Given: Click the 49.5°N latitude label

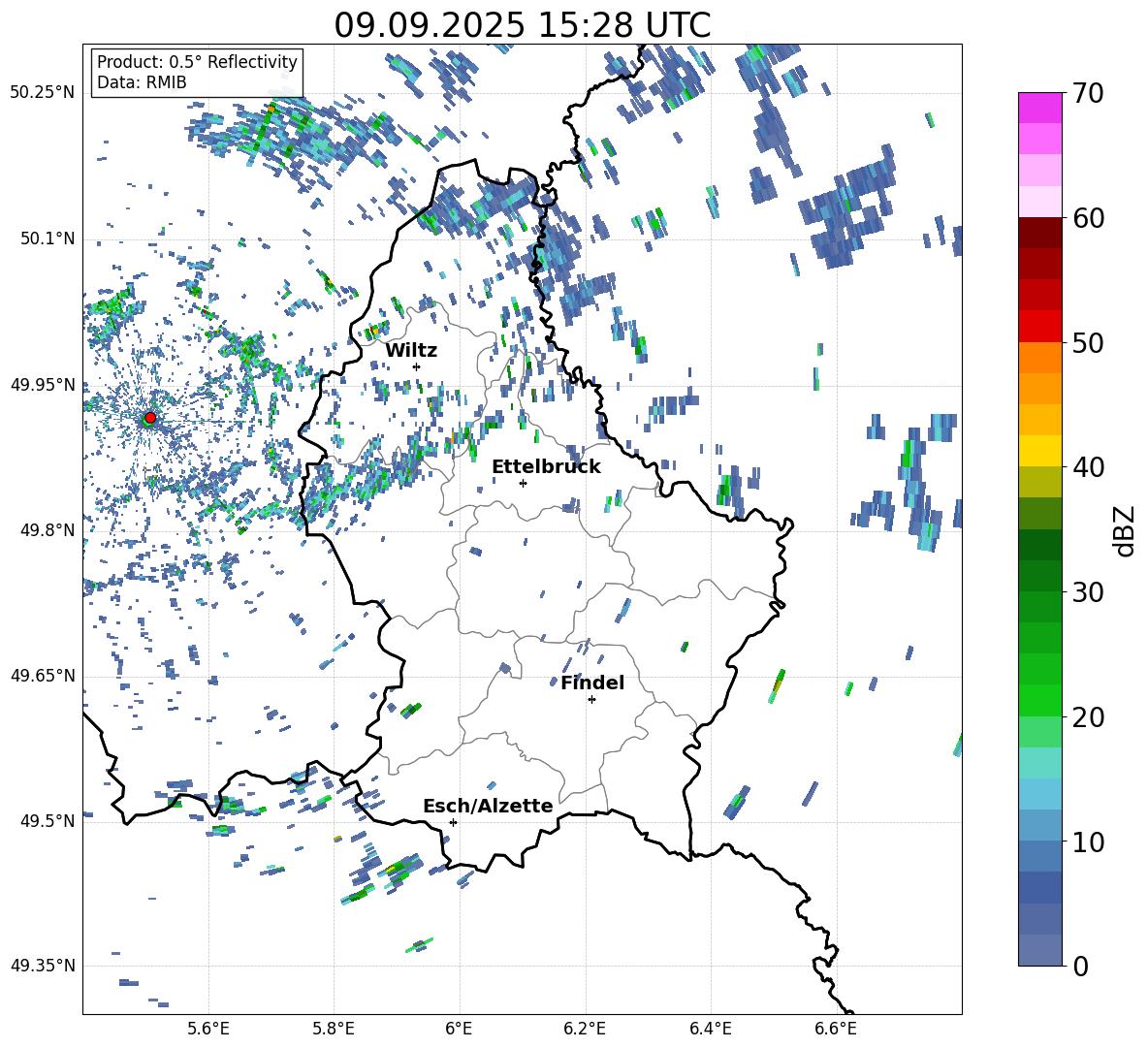Looking at the screenshot, I should [x=47, y=820].
